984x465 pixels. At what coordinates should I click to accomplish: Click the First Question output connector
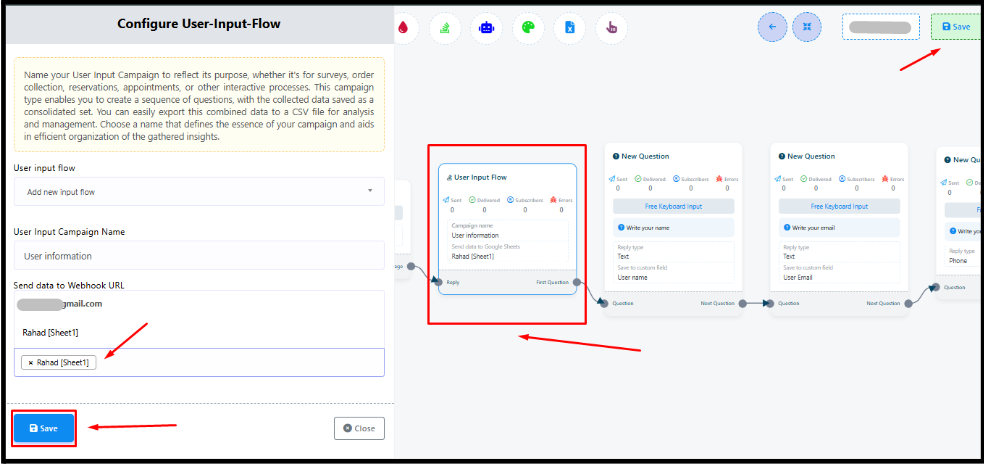coord(577,282)
